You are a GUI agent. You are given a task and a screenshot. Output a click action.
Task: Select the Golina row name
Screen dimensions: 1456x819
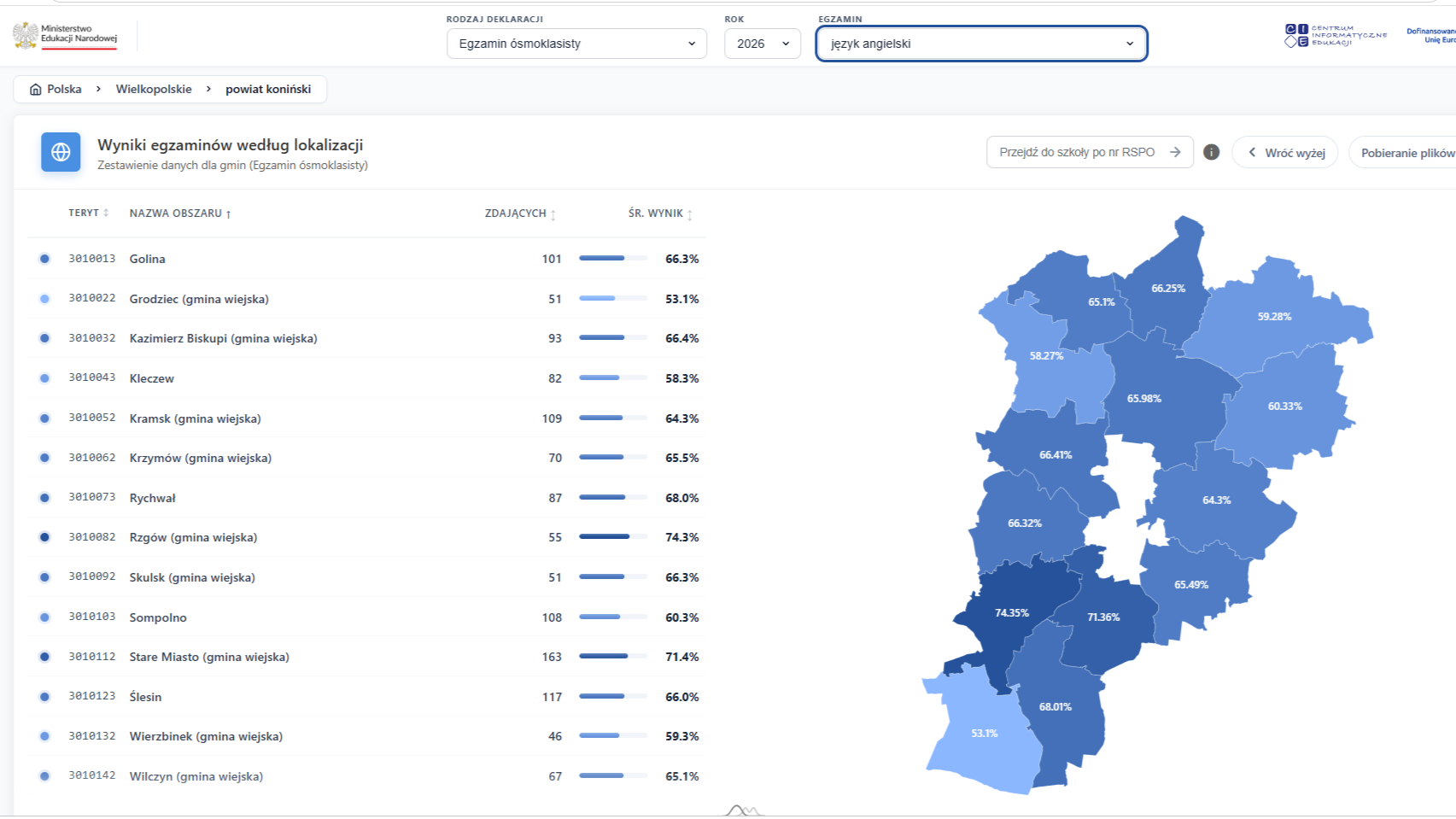pos(148,259)
